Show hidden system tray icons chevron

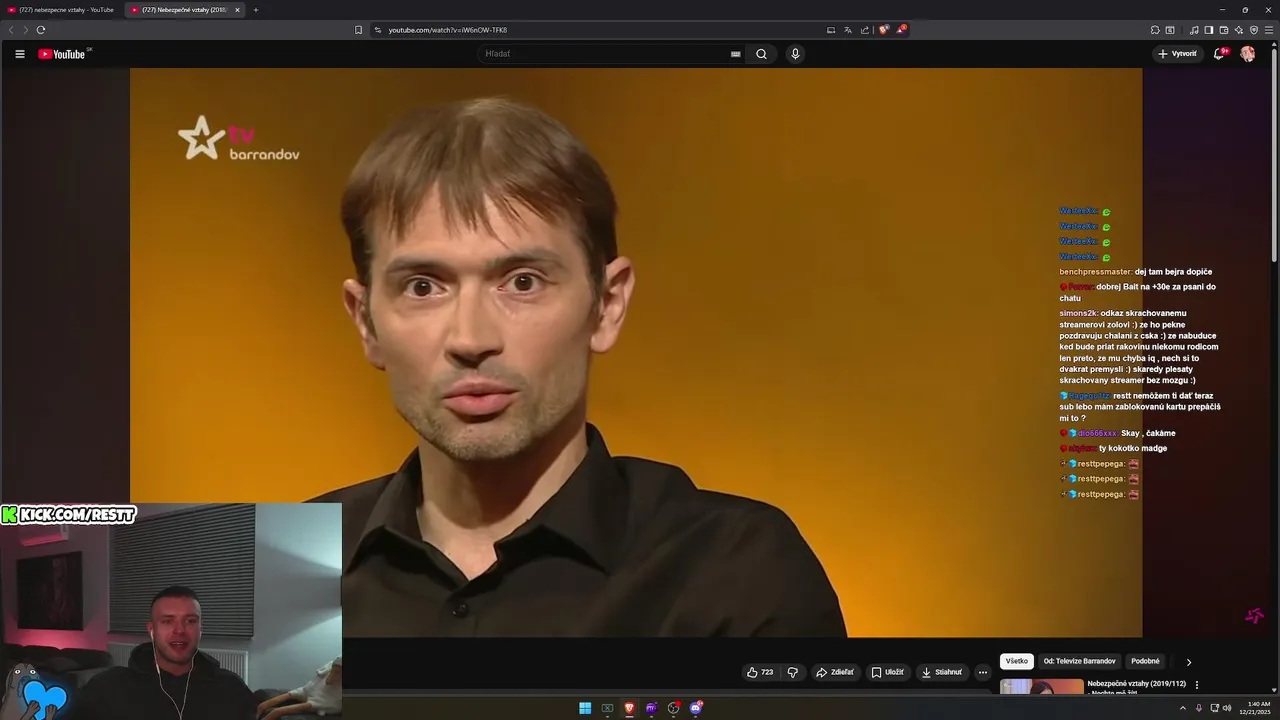(x=1184, y=708)
